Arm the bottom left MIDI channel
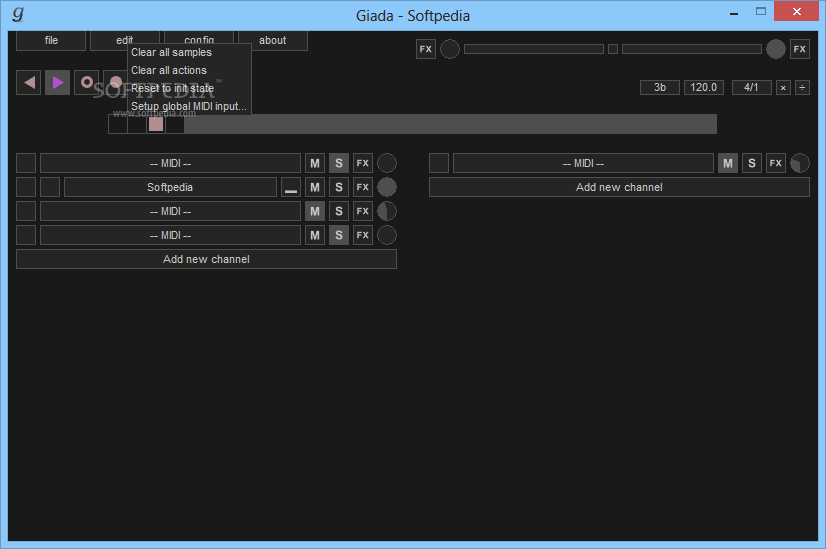Viewport: 826px width, 549px height. click(x=26, y=235)
